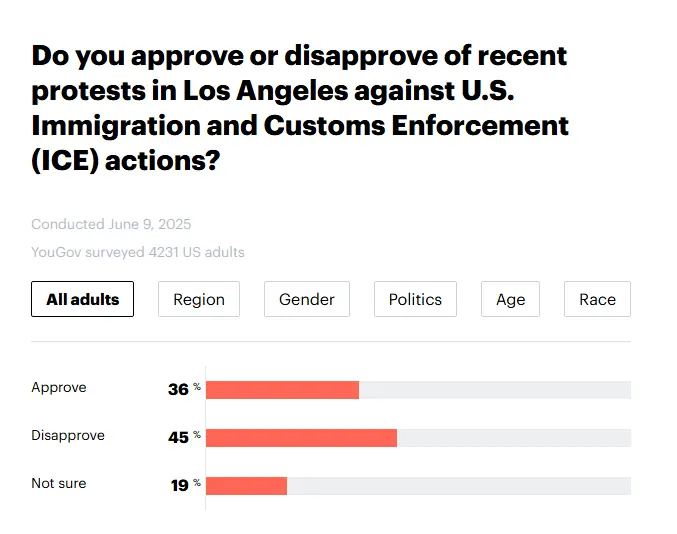Click the gray remainder of Not sure bar
This screenshot has width=677, height=534.
pyautogui.click(x=458, y=486)
